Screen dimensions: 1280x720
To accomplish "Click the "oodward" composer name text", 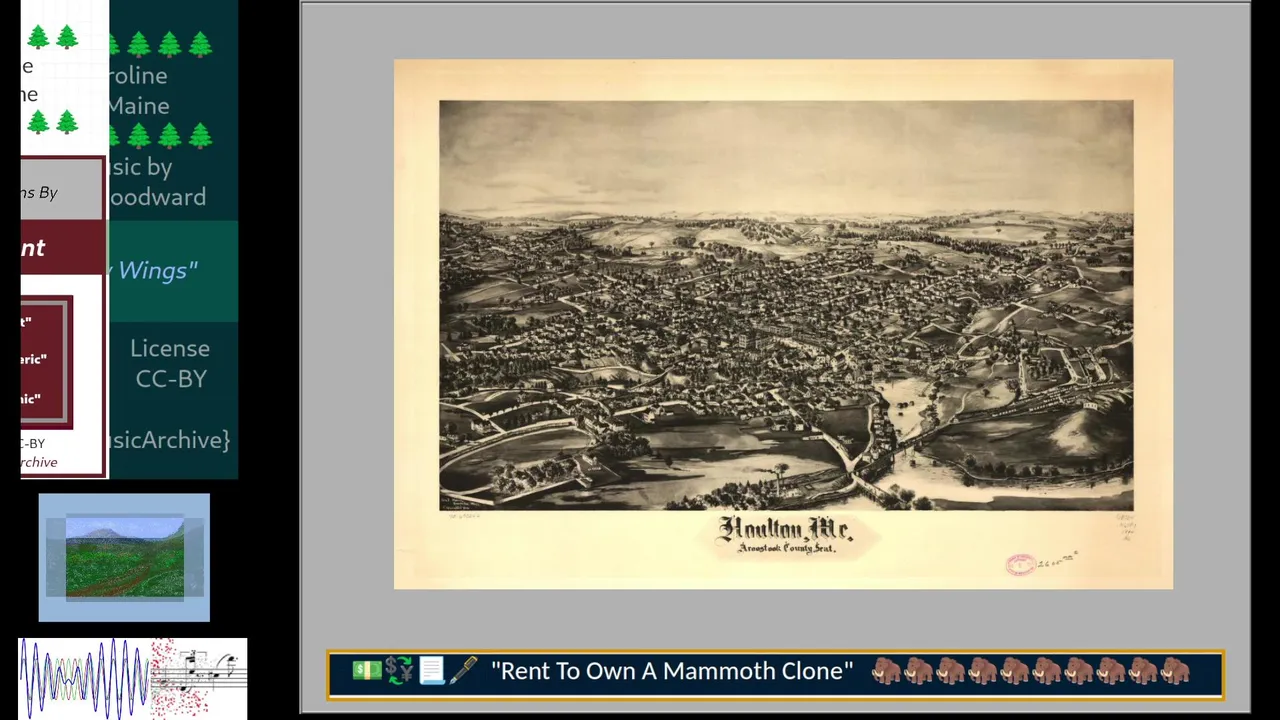I will (157, 197).
